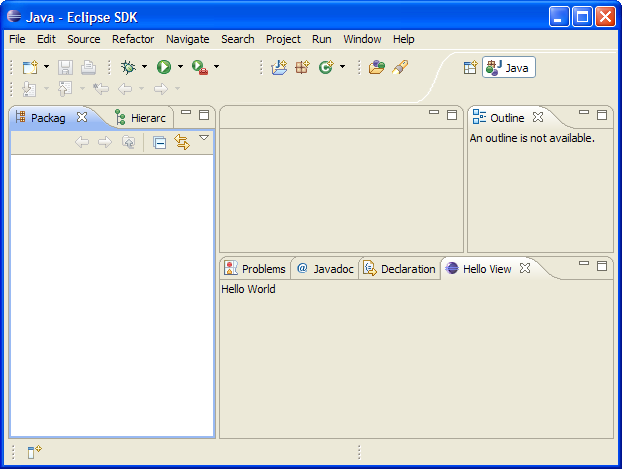The width and height of the screenshot is (622, 469).
Task: Open the Project menu
Action: tap(283, 39)
